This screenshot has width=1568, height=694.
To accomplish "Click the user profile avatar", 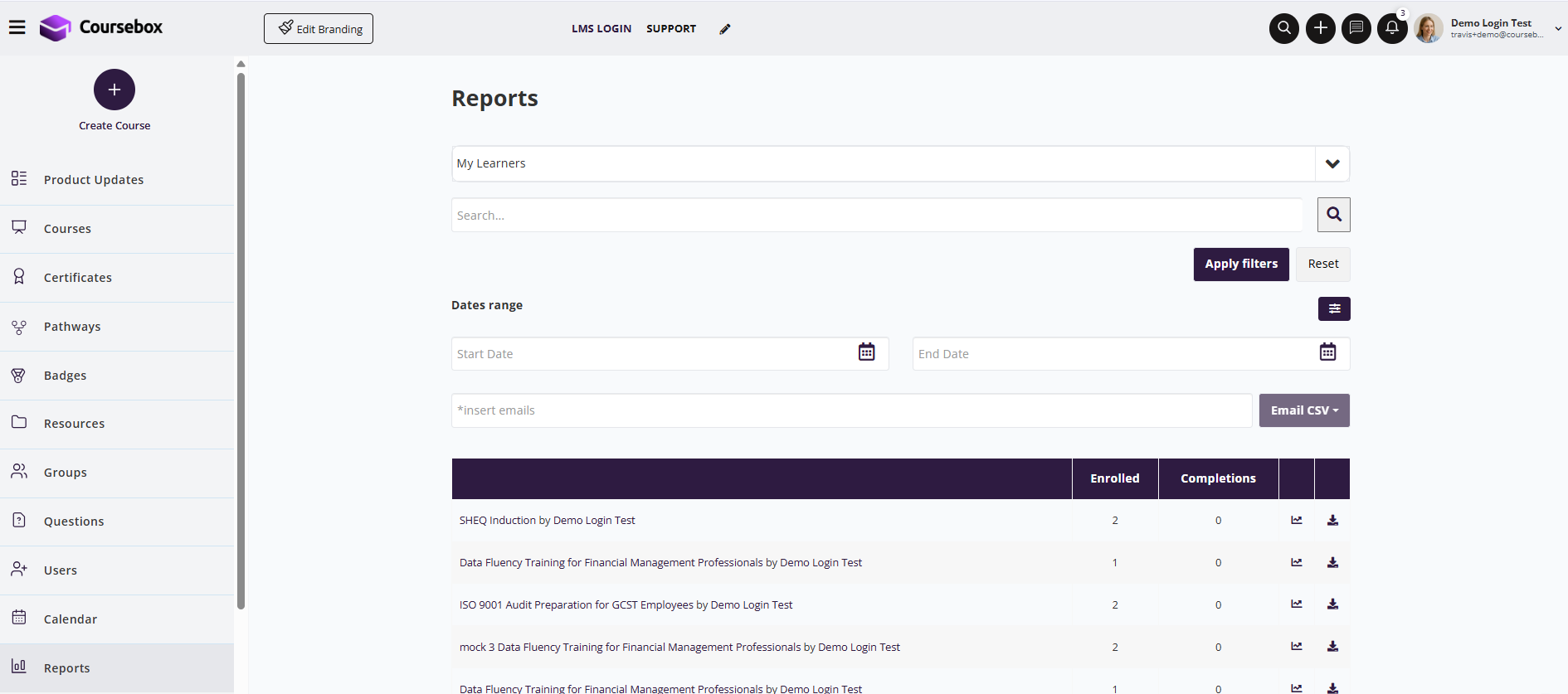I will point(1429,28).
